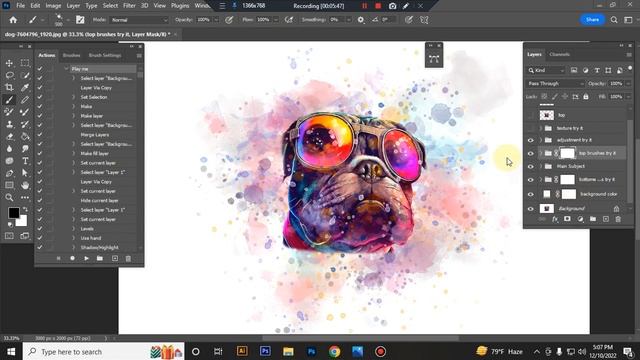640x360 pixels.
Task: Expand the Shadow/Highlight step
Action: pyautogui.click(x=74, y=247)
